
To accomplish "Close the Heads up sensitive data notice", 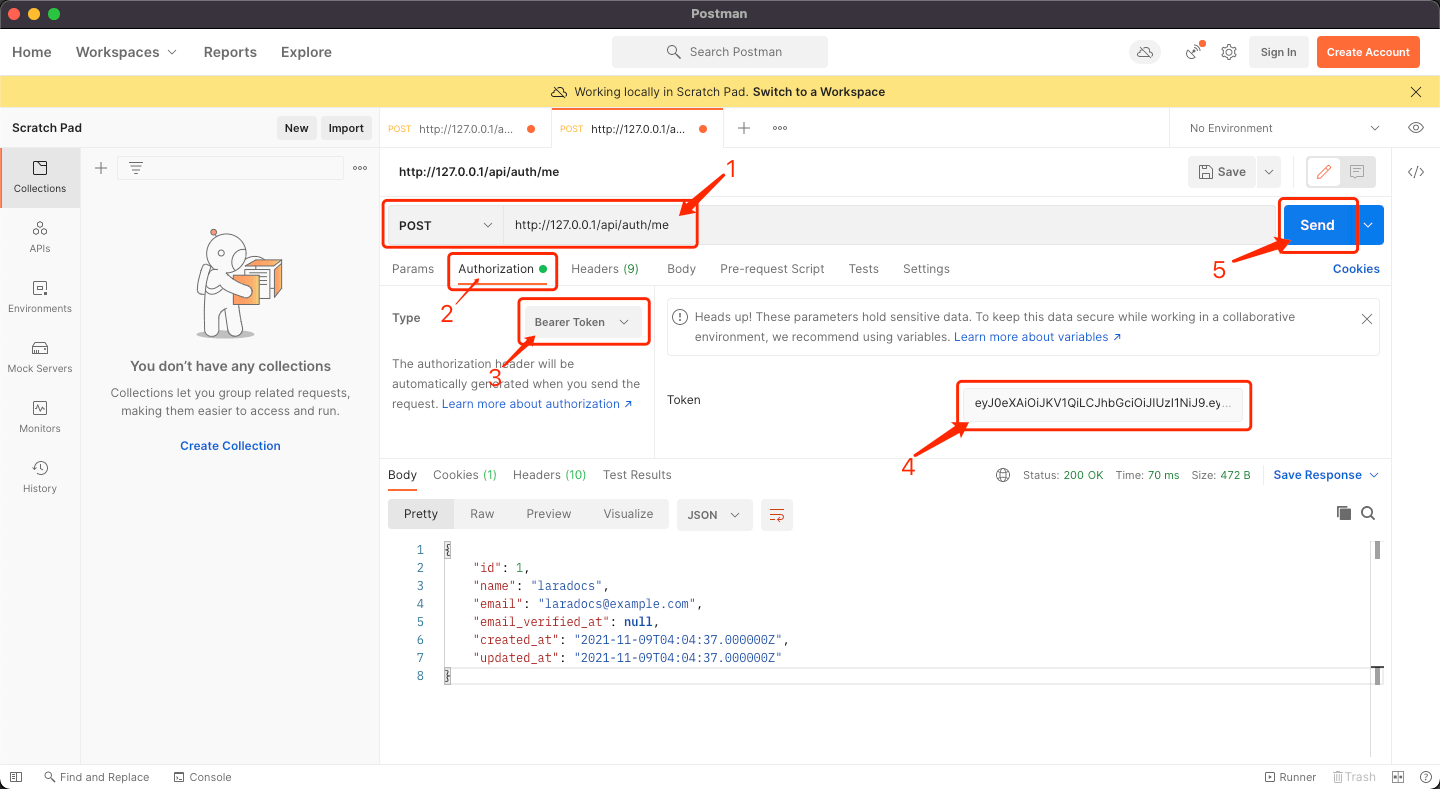I will [1367, 319].
